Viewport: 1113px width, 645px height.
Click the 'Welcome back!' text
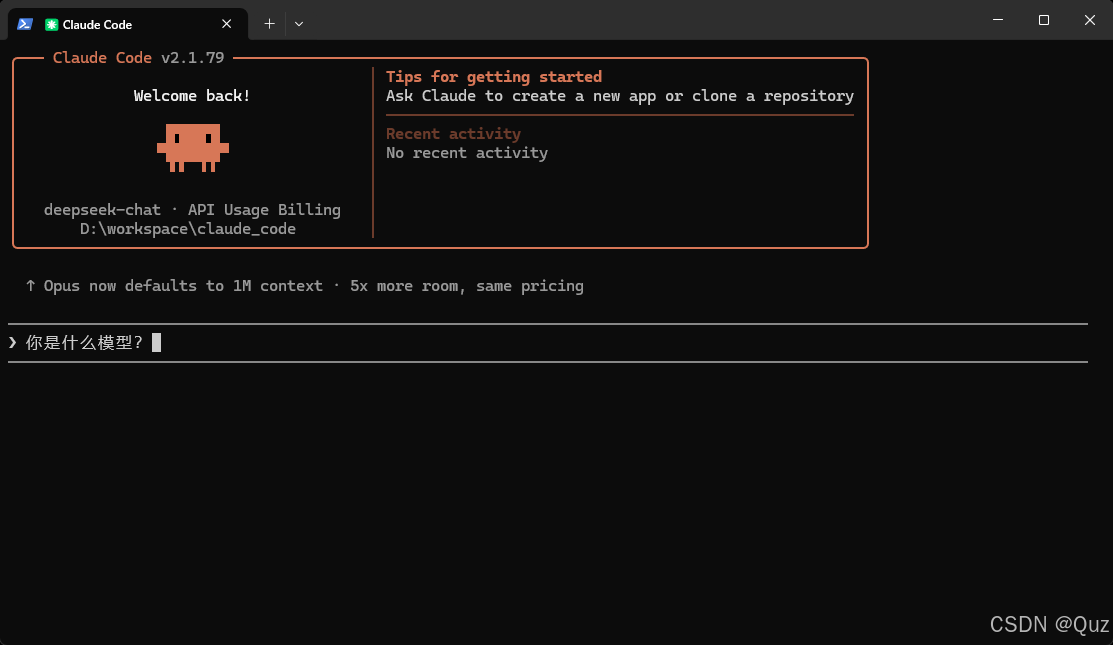[x=192, y=96]
